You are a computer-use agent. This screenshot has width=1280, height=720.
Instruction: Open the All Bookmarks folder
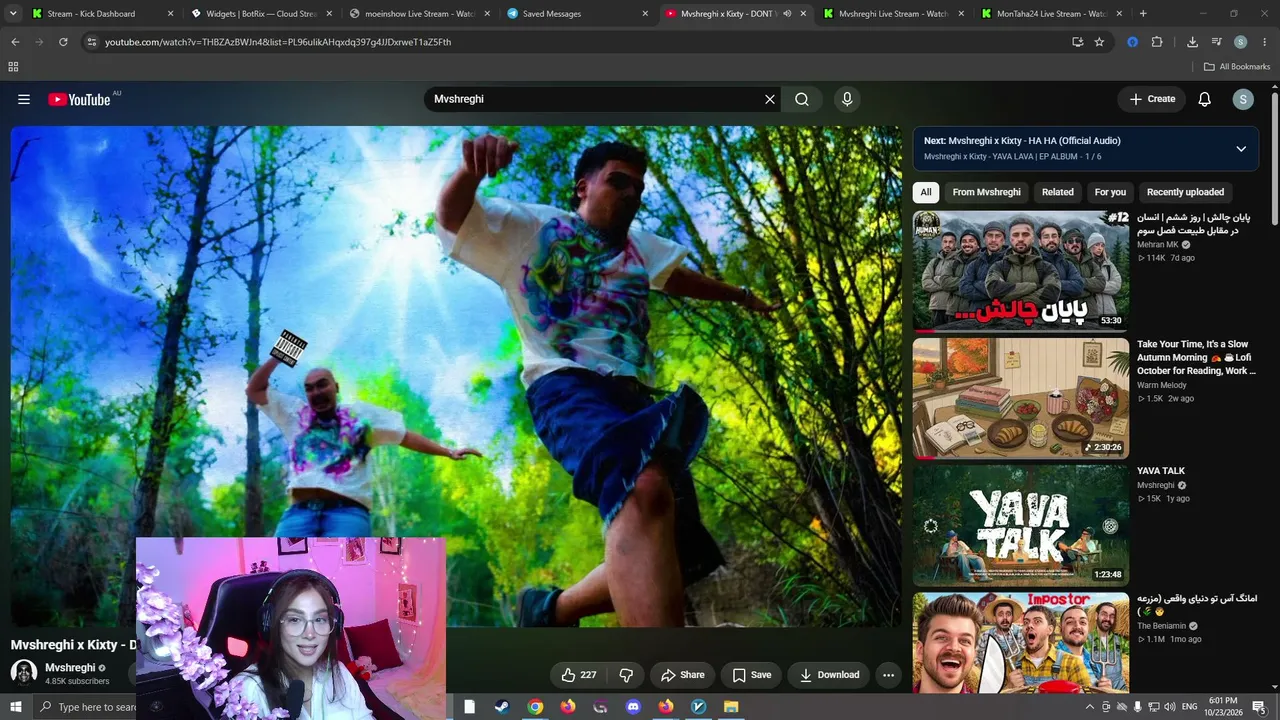1237,67
